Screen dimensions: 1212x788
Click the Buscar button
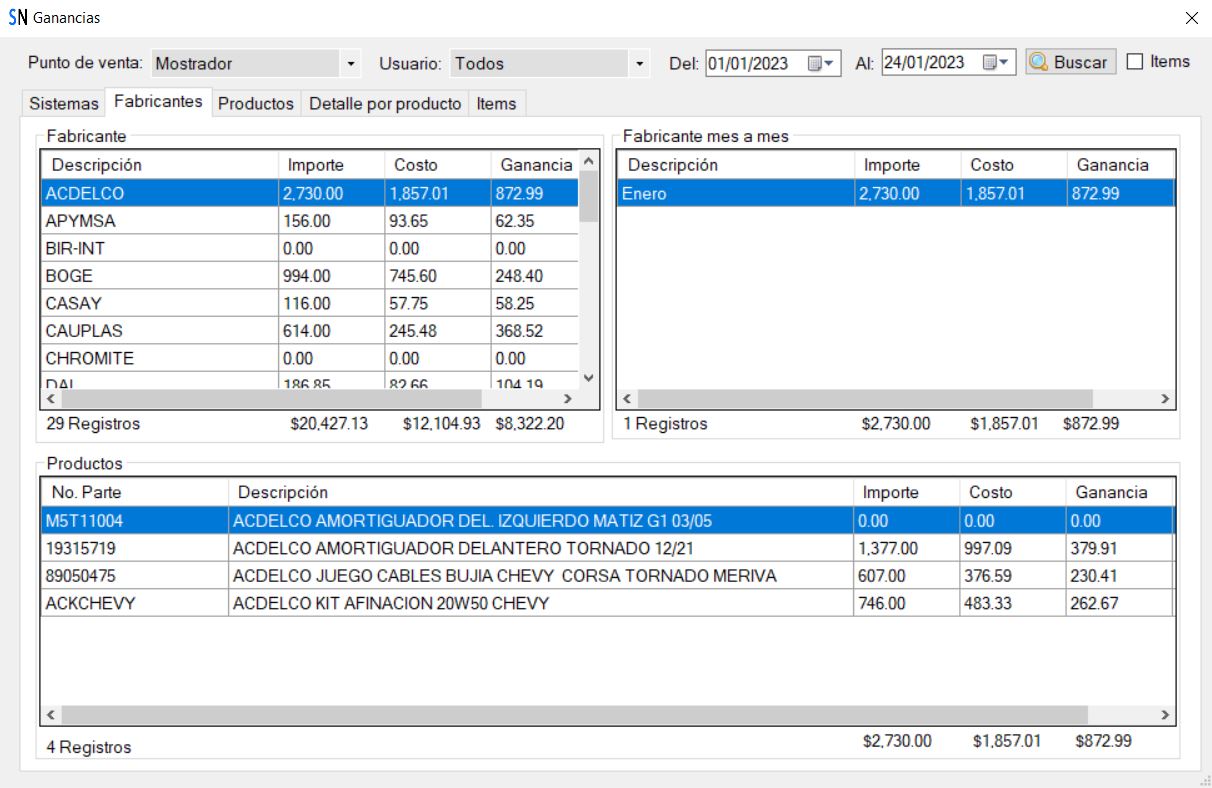(1070, 62)
